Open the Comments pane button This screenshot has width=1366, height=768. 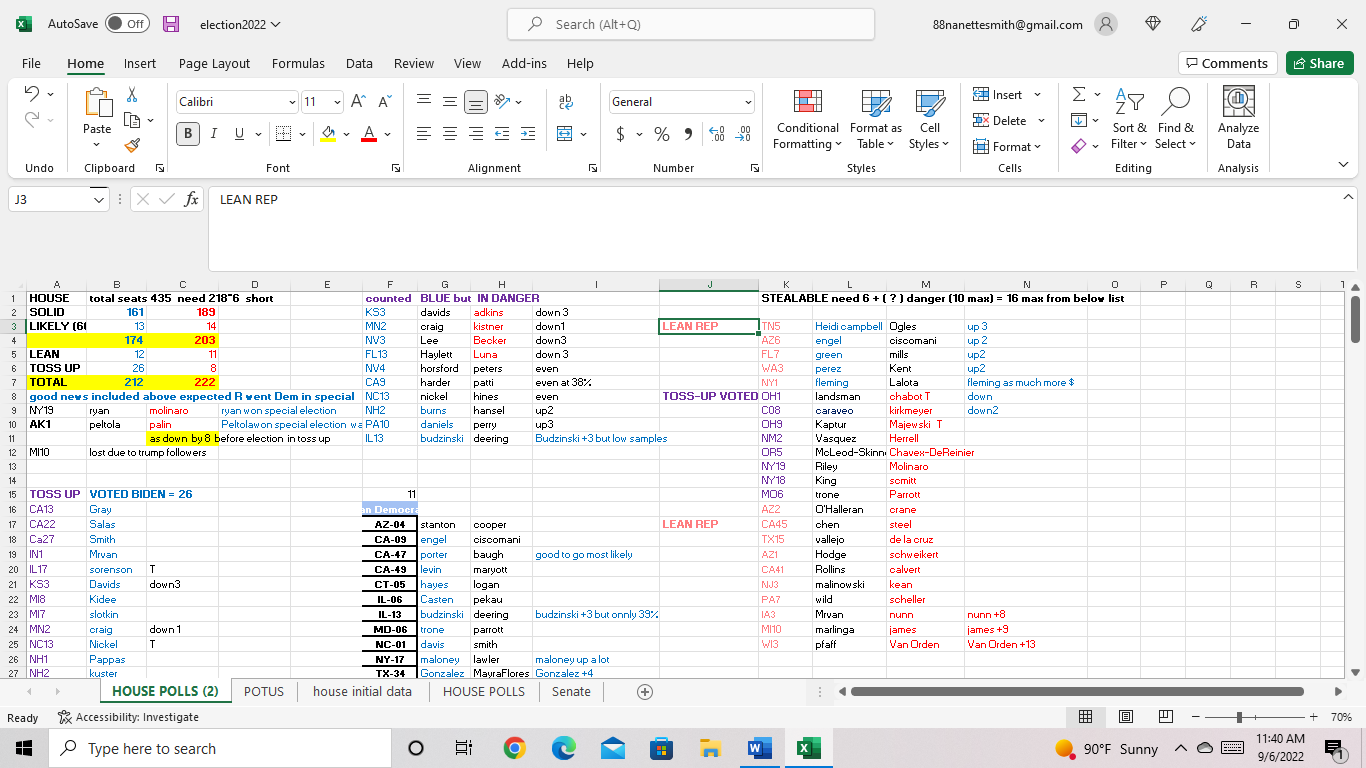(x=1227, y=63)
